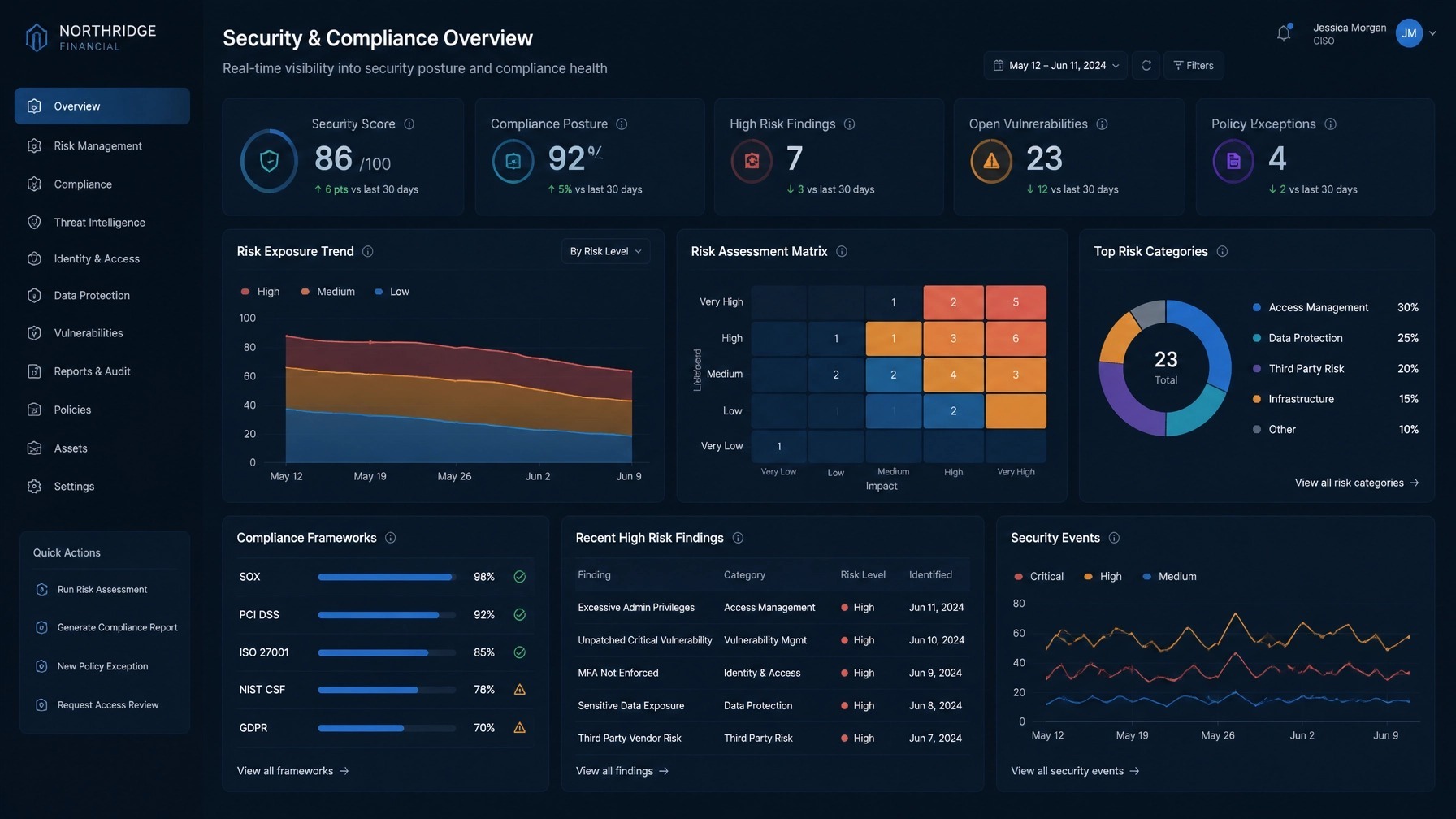Click the matrix cell showing 6
This screenshot has height=819, width=1456.
pos(1016,339)
